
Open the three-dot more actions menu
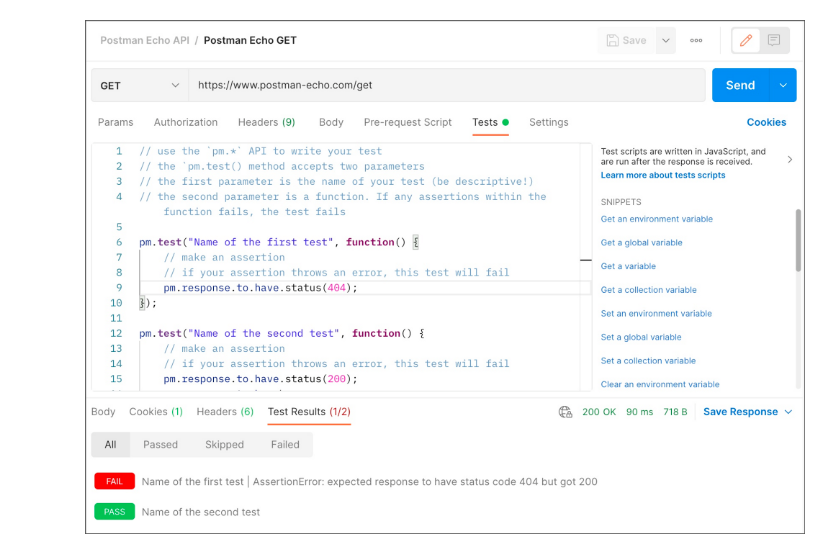point(696,41)
